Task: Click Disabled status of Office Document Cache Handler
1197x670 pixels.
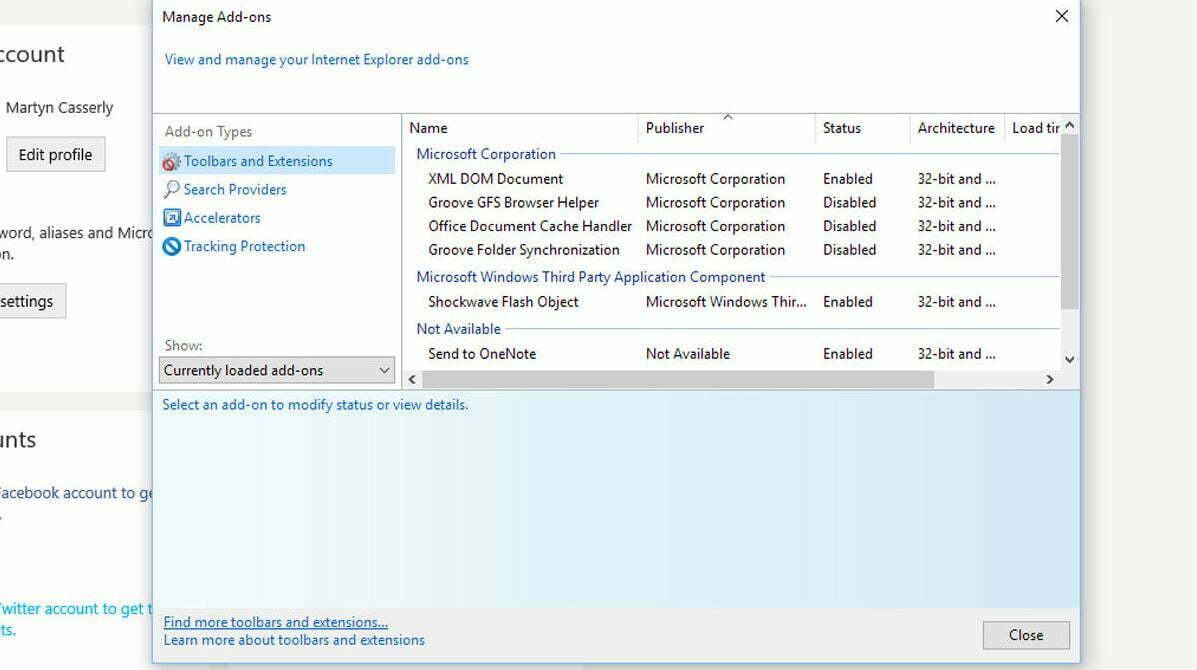Action: click(x=849, y=226)
